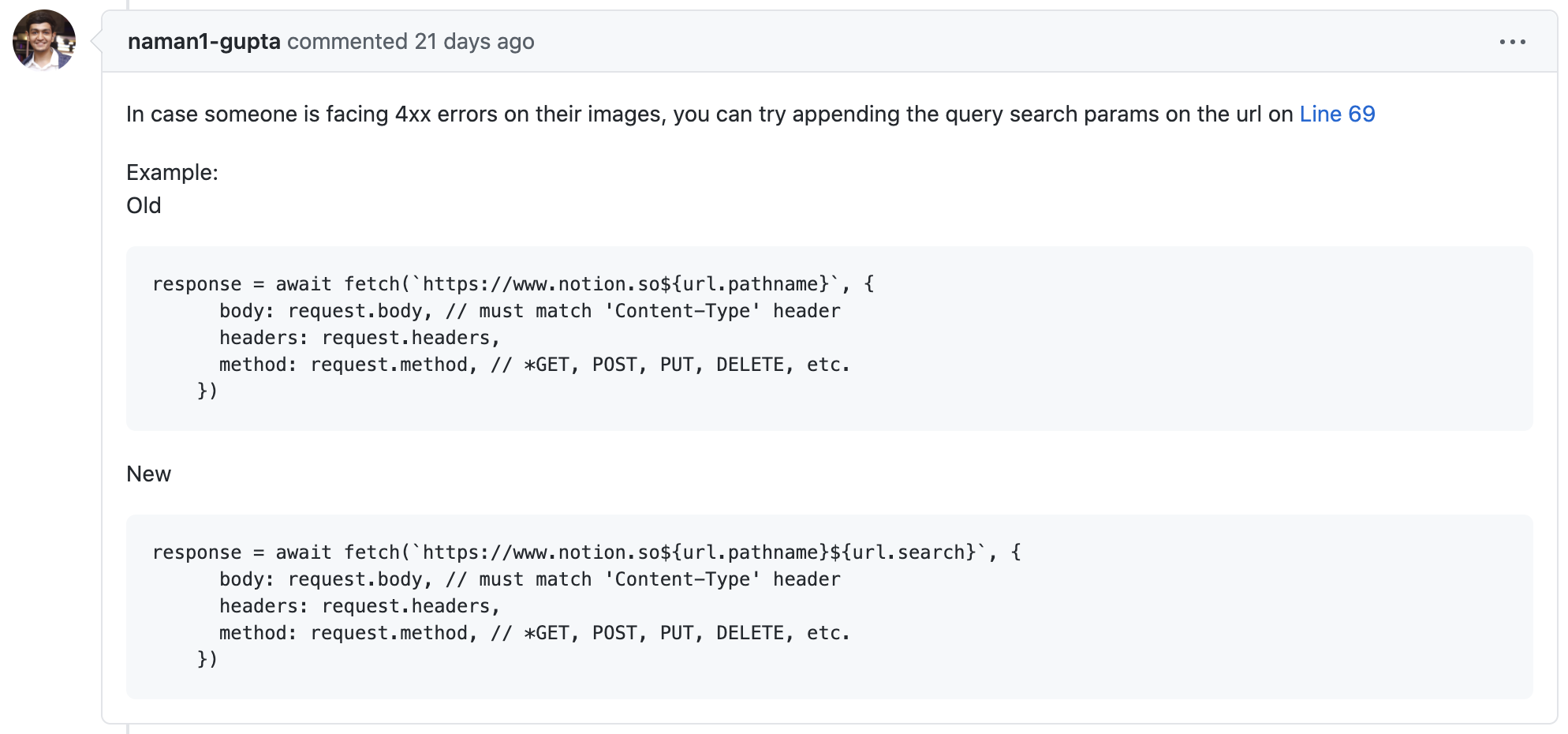Screen dimensions: 1568x734
Task: Click the 'New' label above second code block
Action: (x=148, y=474)
